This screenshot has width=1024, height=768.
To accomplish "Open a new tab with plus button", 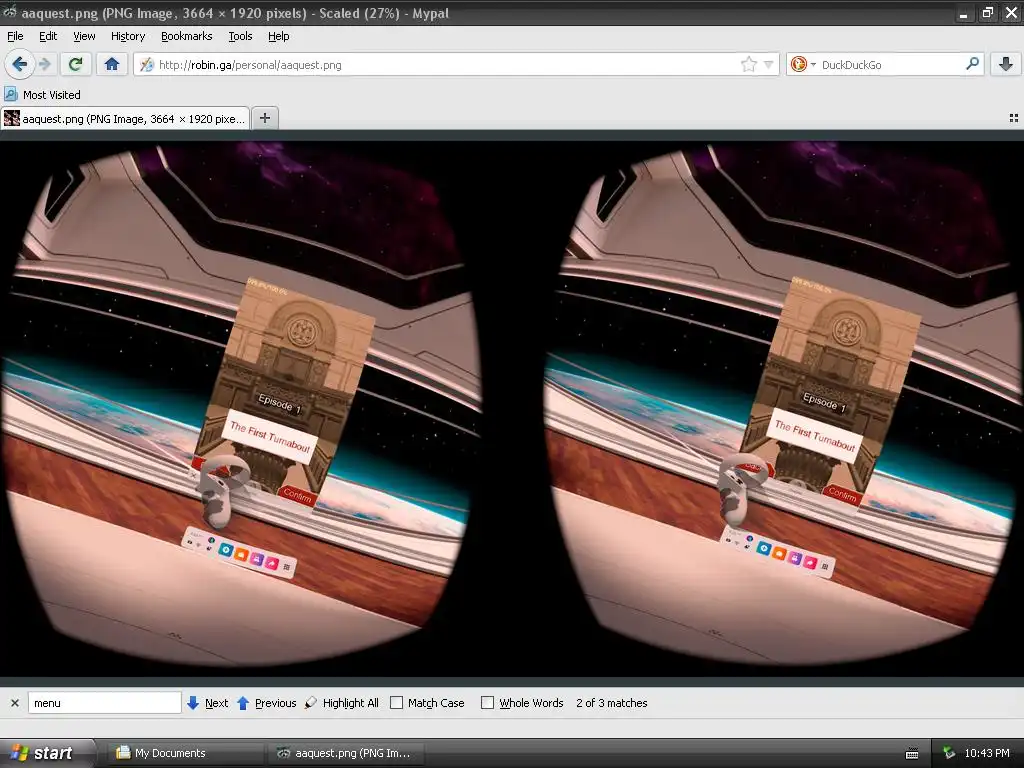I will 264,118.
